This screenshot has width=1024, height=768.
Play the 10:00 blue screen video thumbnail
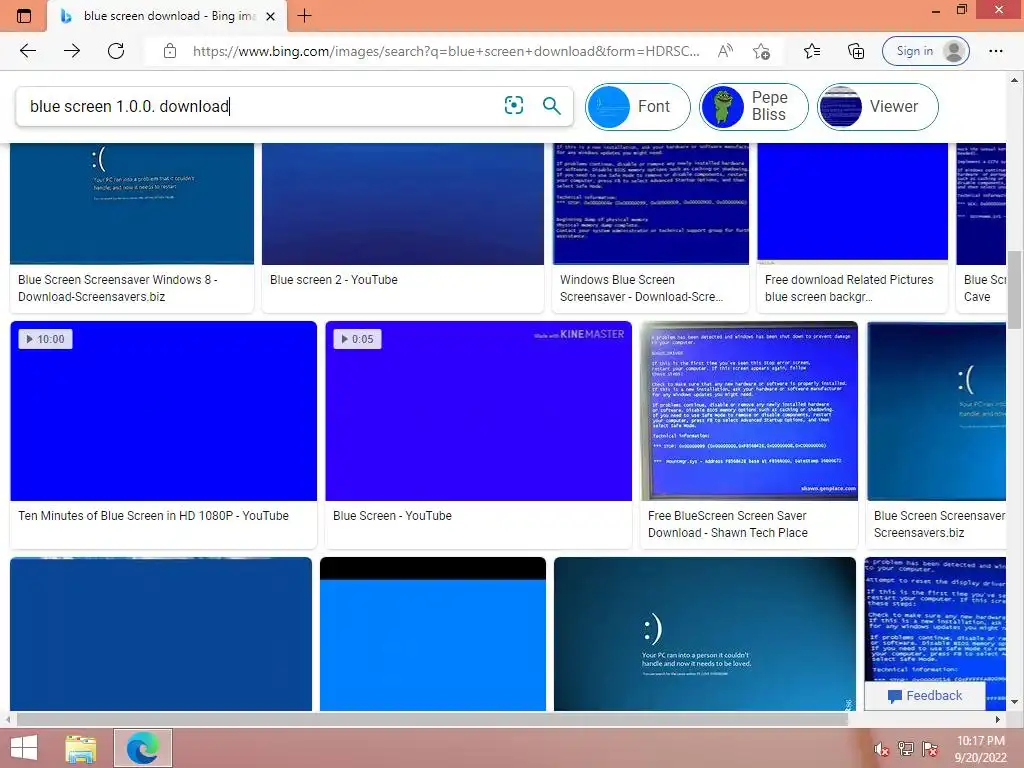[x=163, y=411]
